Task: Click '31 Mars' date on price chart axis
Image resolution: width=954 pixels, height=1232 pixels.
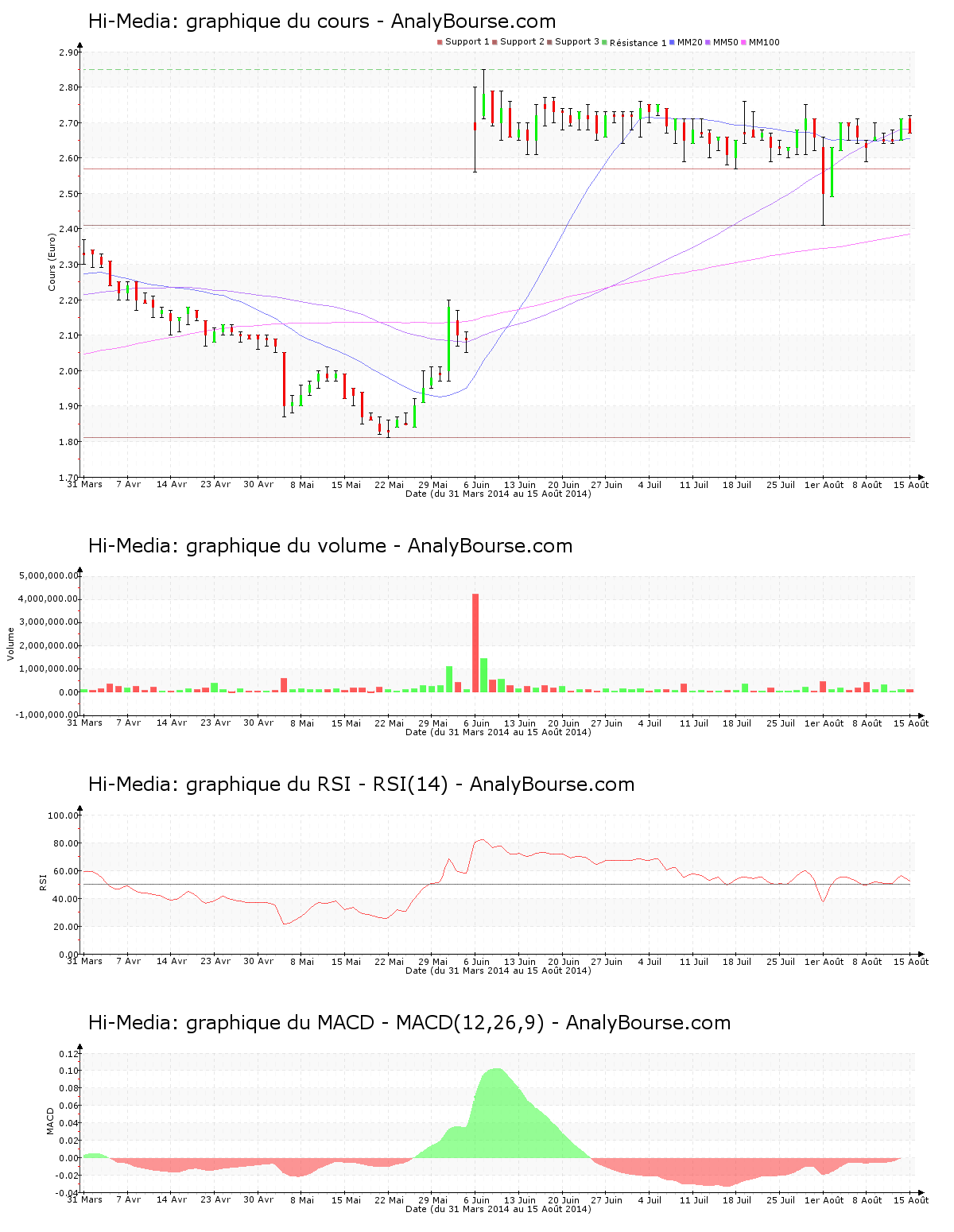Action: tap(84, 485)
